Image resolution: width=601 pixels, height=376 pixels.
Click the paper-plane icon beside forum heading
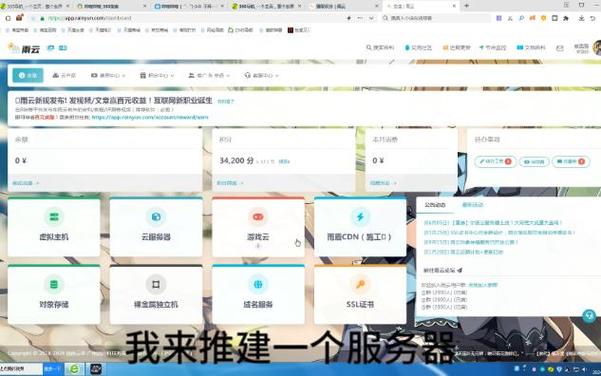tap(460, 270)
